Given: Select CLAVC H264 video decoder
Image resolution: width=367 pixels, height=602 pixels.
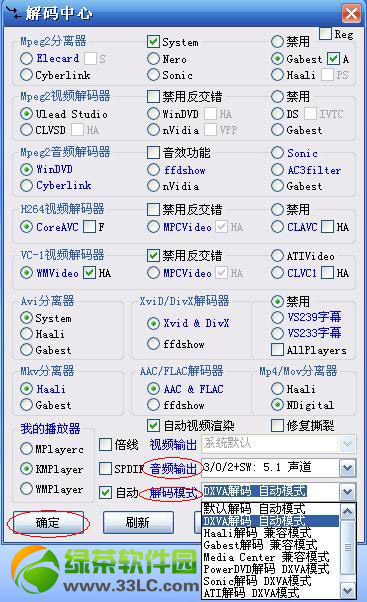Looking at the screenshot, I should coord(277,227).
